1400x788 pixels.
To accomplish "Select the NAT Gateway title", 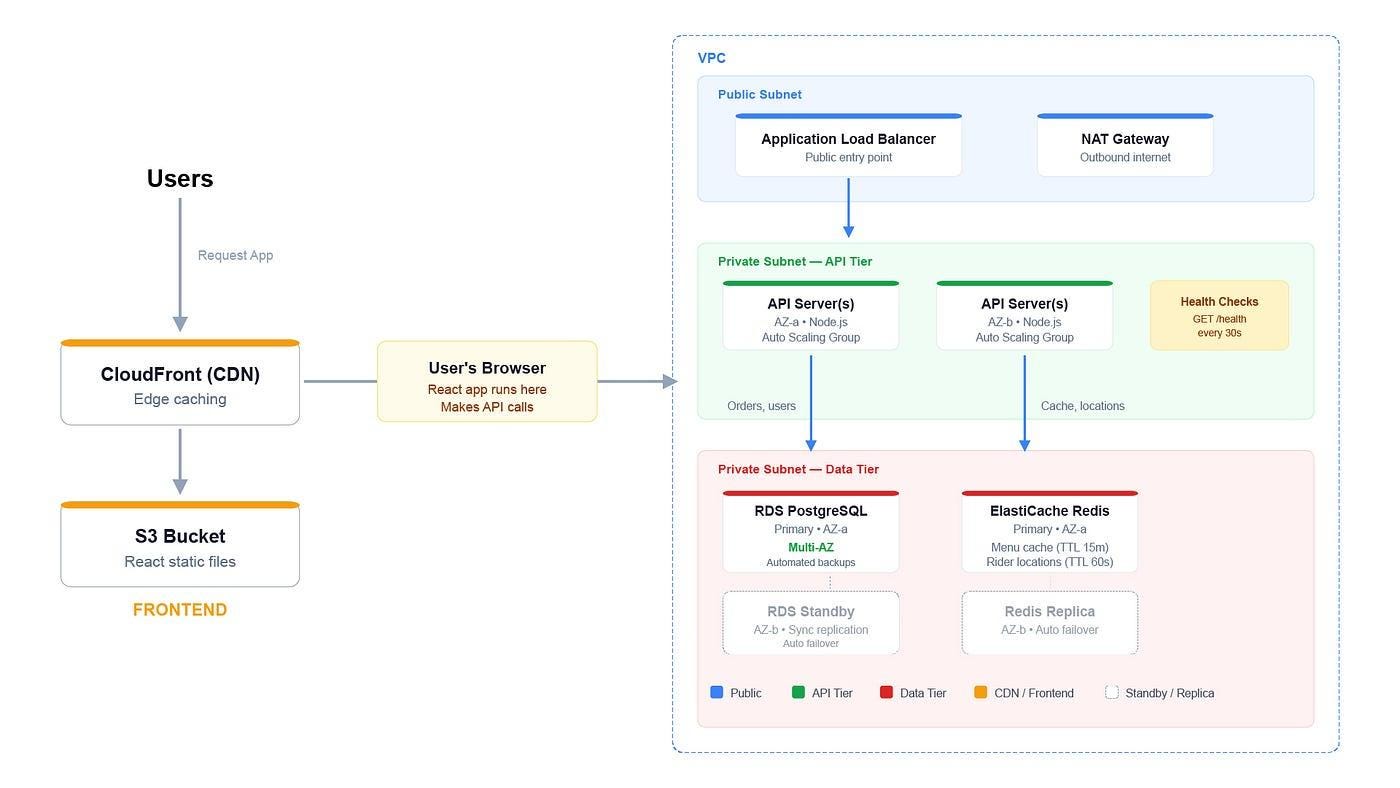I will [1125, 139].
